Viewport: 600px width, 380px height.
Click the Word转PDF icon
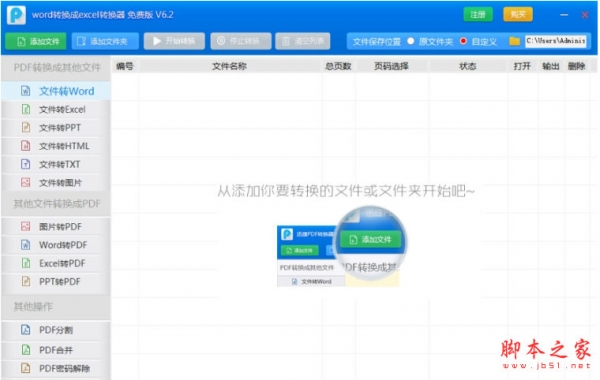(x=25, y=245)
